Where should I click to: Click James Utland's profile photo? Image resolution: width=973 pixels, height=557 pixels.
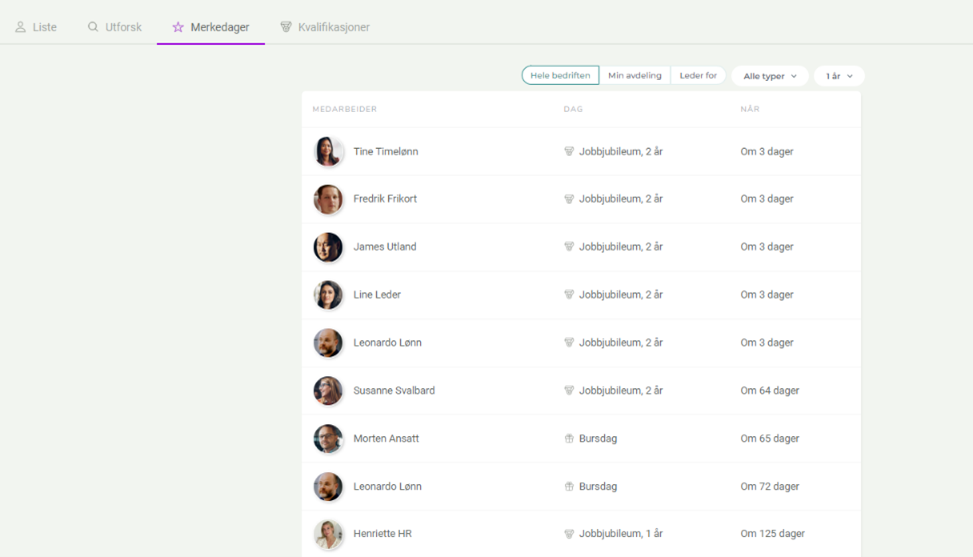click(328, 247)
